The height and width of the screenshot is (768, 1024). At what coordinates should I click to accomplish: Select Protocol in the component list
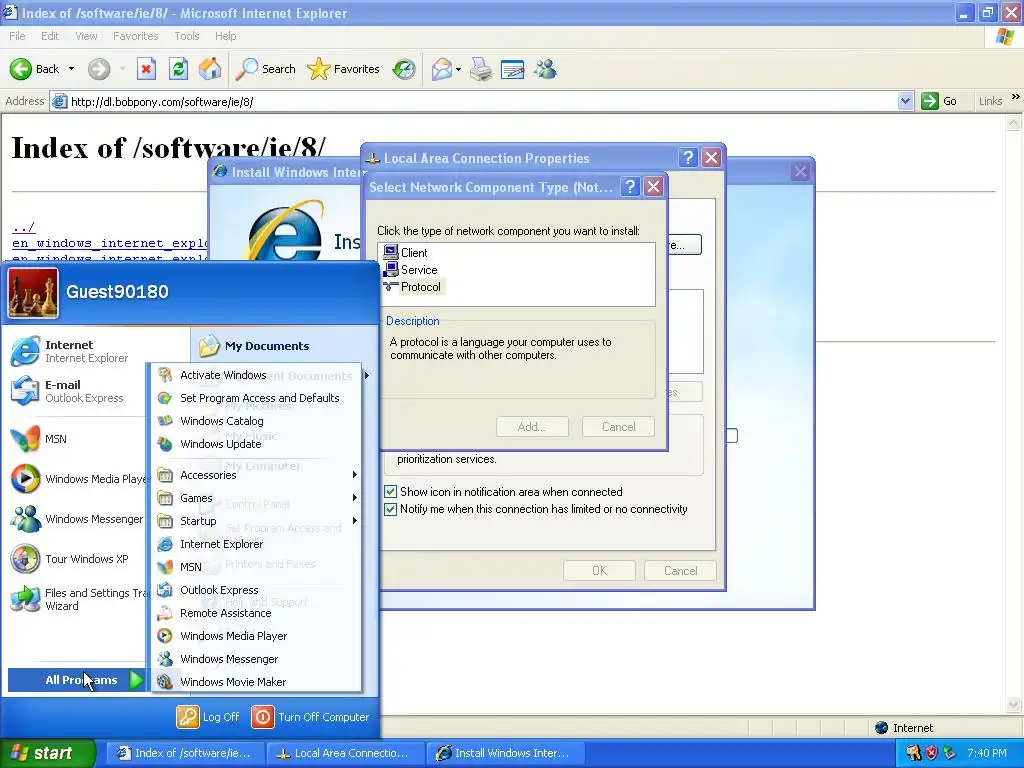[x=413, y=287]
